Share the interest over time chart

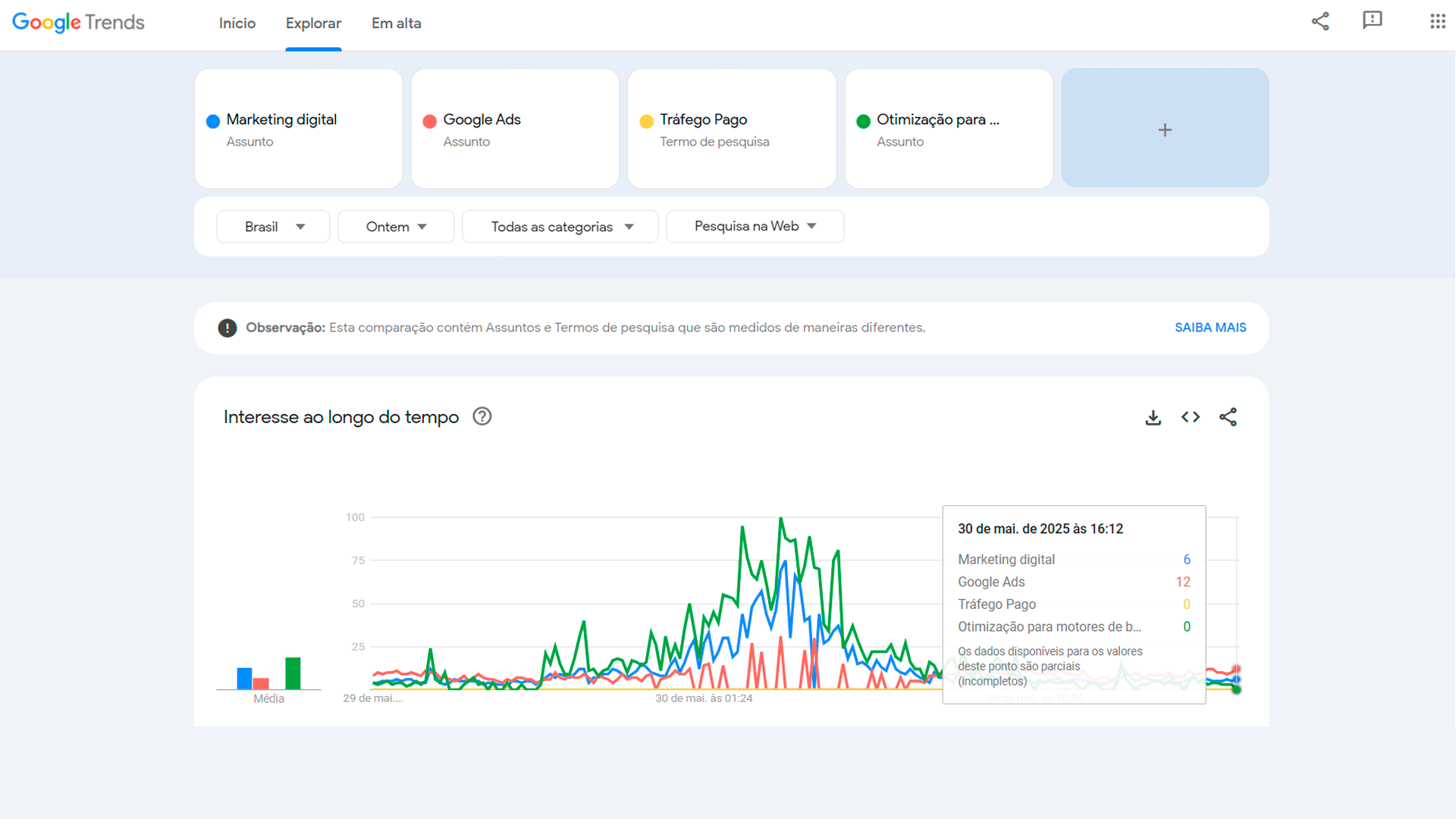(1228, 417)
